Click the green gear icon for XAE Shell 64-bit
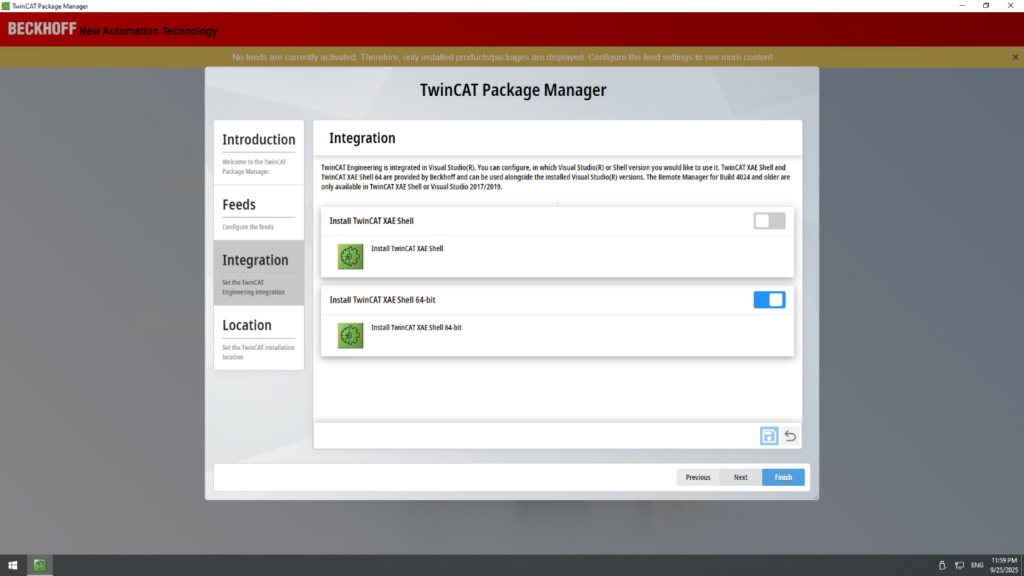1024x576 pixels. (350, 336)
